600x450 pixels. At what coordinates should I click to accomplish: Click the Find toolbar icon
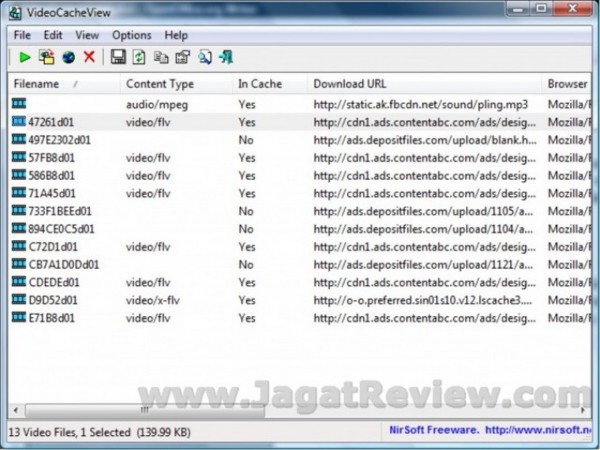pos(205,57)
